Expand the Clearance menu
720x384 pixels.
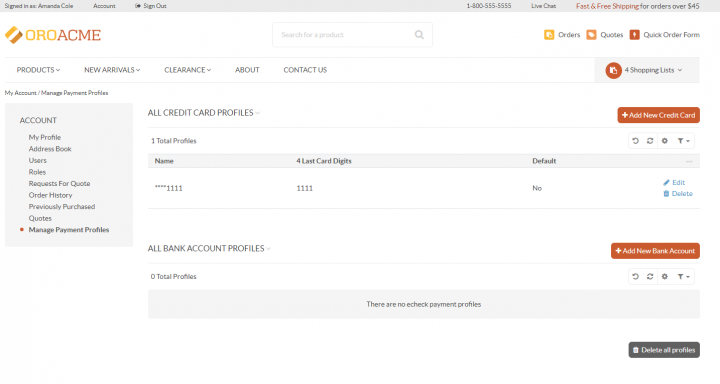pos(187,70)
